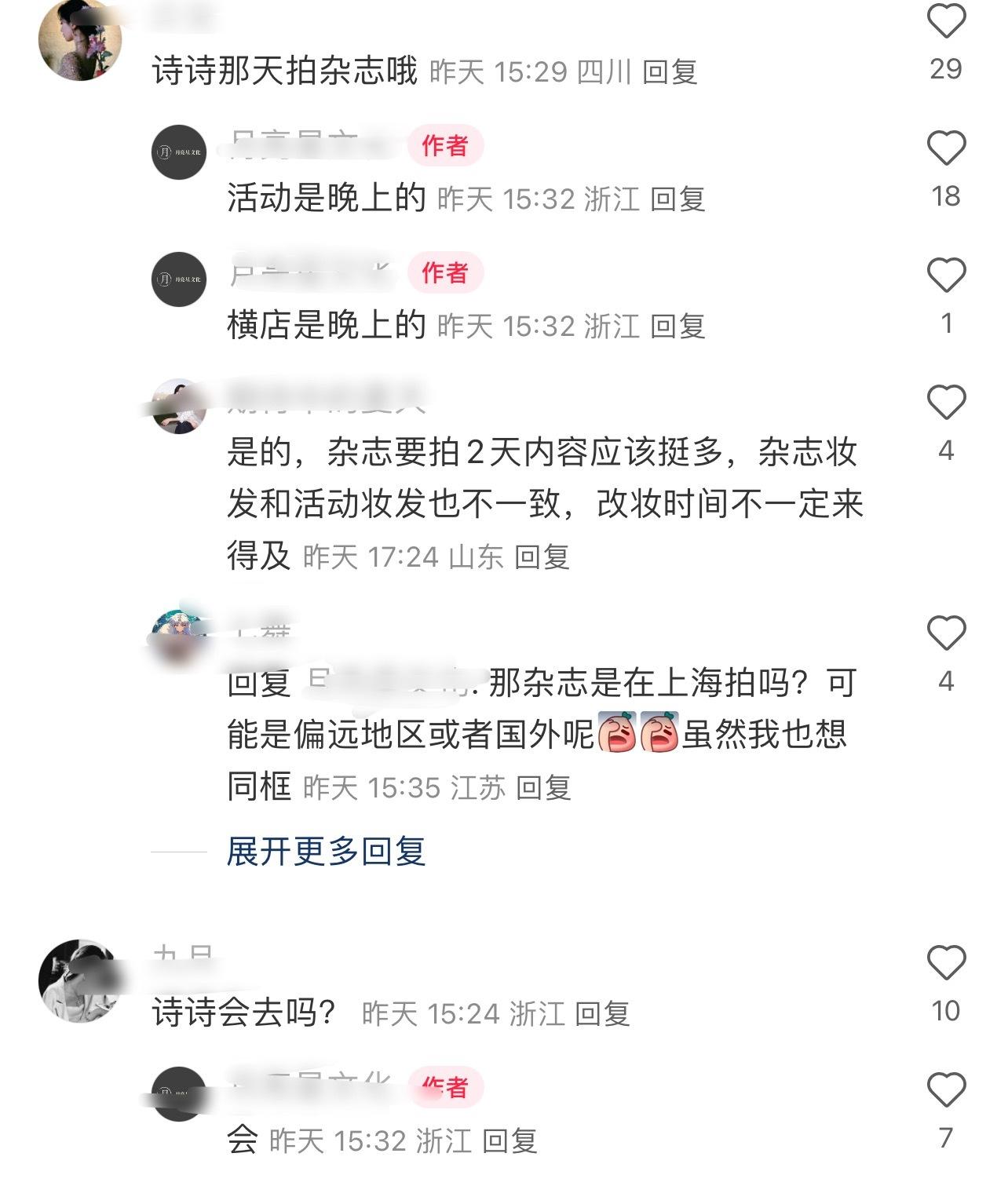
Task: Like the Jiangsu comment about Shanghai shoot
Action: click(x=946, y=633)
